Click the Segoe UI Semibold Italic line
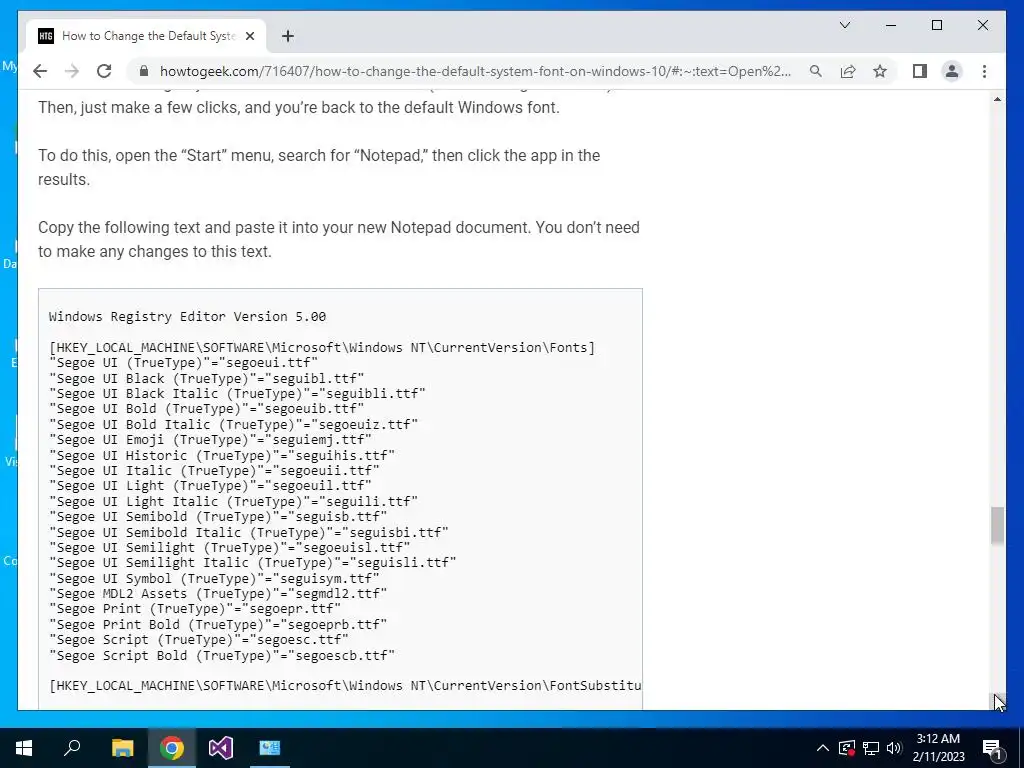The image size is (1024, 768). 249,533
